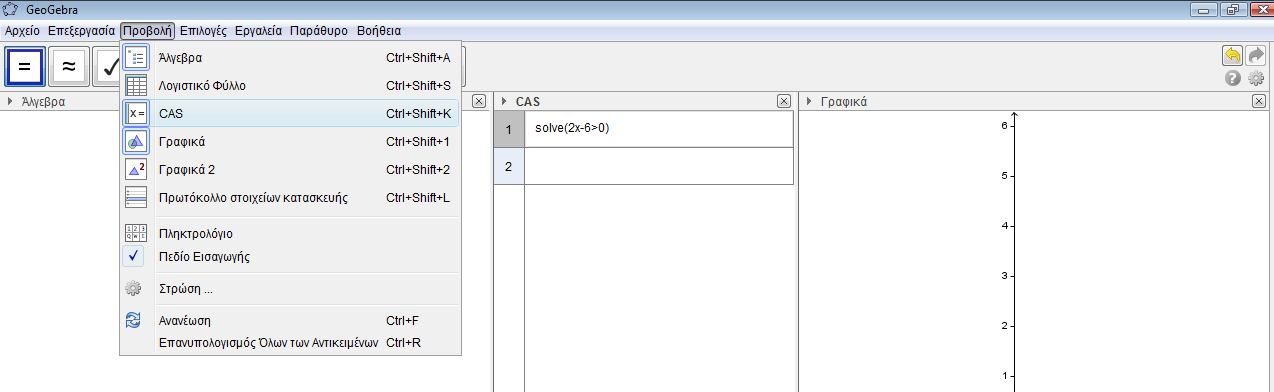The image size is (1274, 392).
Task: Choose Πρωτόκολλο στοιχείων κατασκευής
Action: click(290, 198)
